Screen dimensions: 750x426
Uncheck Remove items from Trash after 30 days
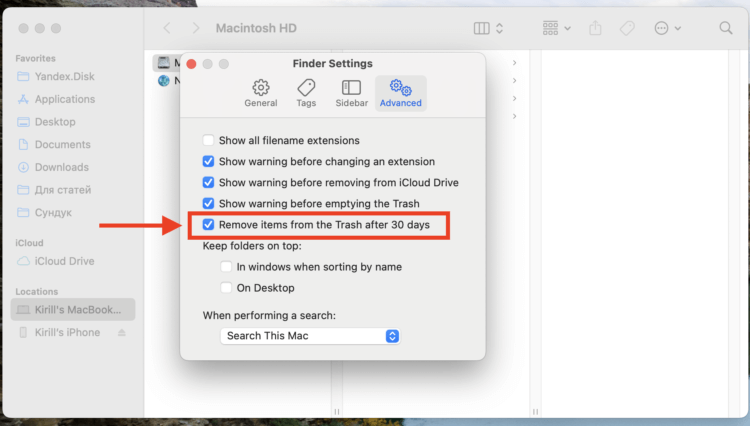208,225
